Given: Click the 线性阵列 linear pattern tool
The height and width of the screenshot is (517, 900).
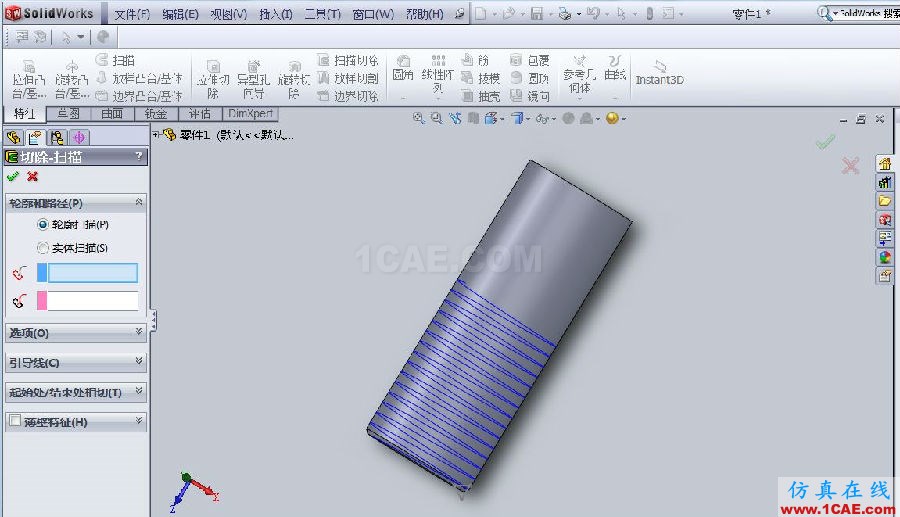Looking at the screenshot, I should (437, 73).
